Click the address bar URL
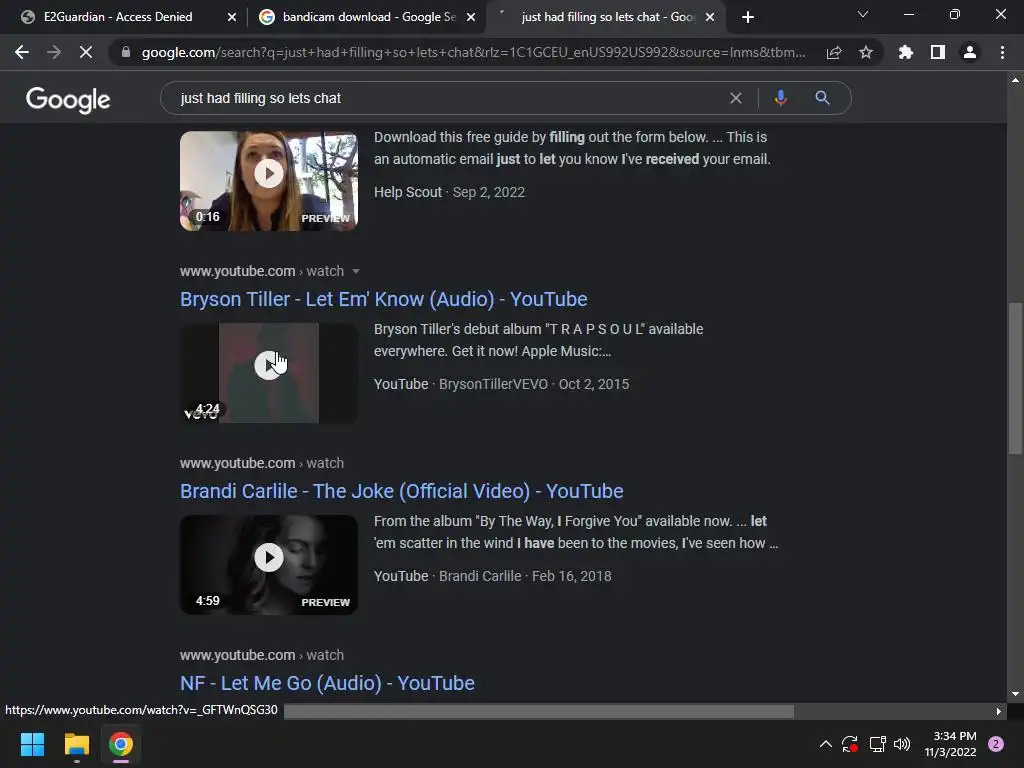The height and width of the screenshot is (768, 1024). (473, 52)
